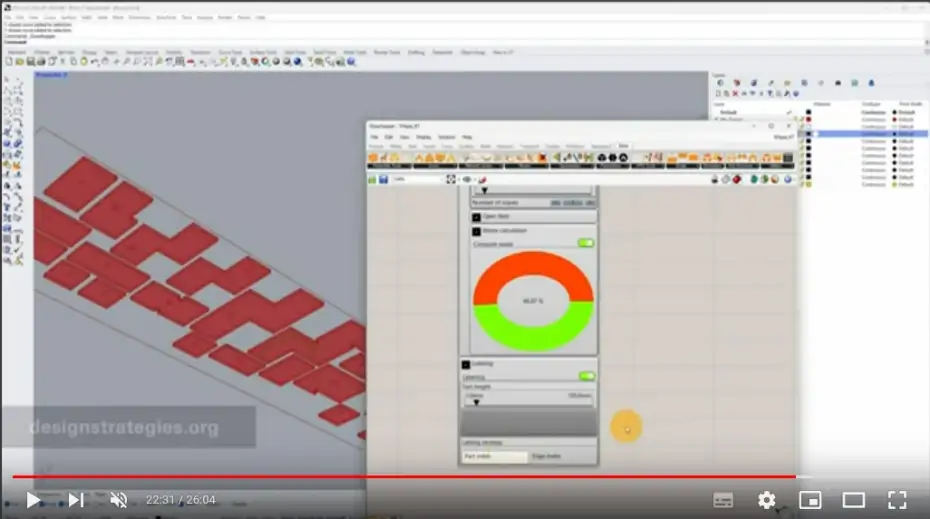Viewport: 930px width, 519px height.
Task: Switch to the CPlanes toolbar tab
Action: click(42, 52)
